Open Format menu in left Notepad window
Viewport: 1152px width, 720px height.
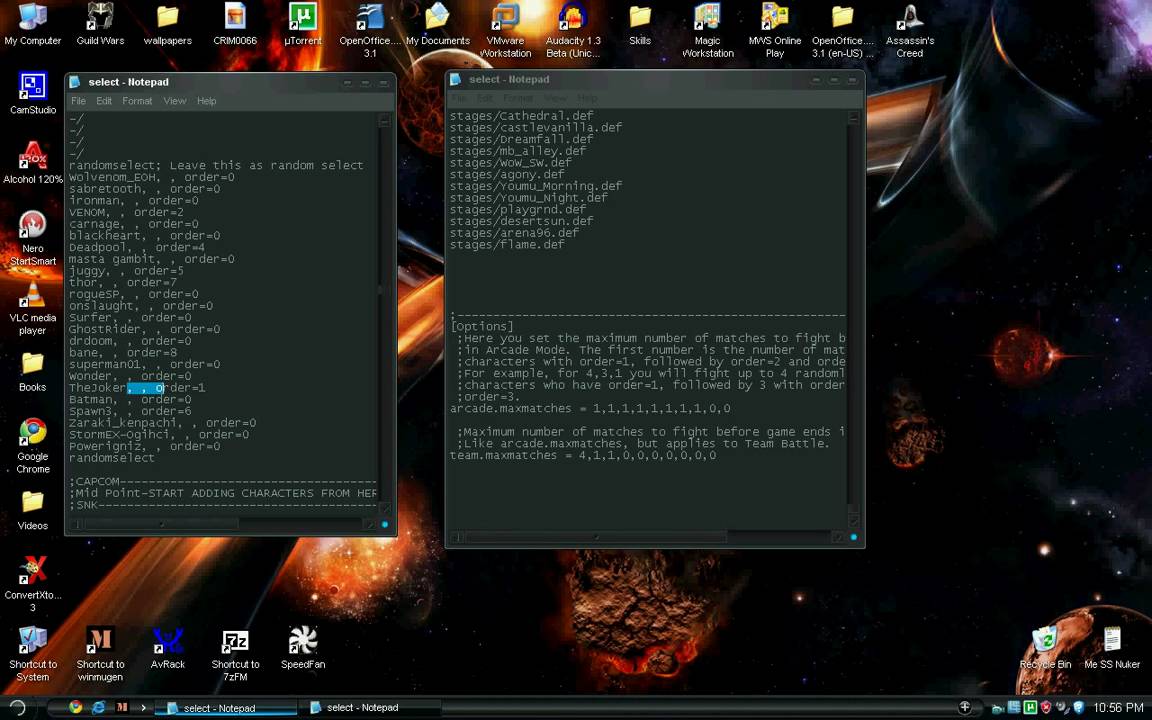tap(137, 101)
